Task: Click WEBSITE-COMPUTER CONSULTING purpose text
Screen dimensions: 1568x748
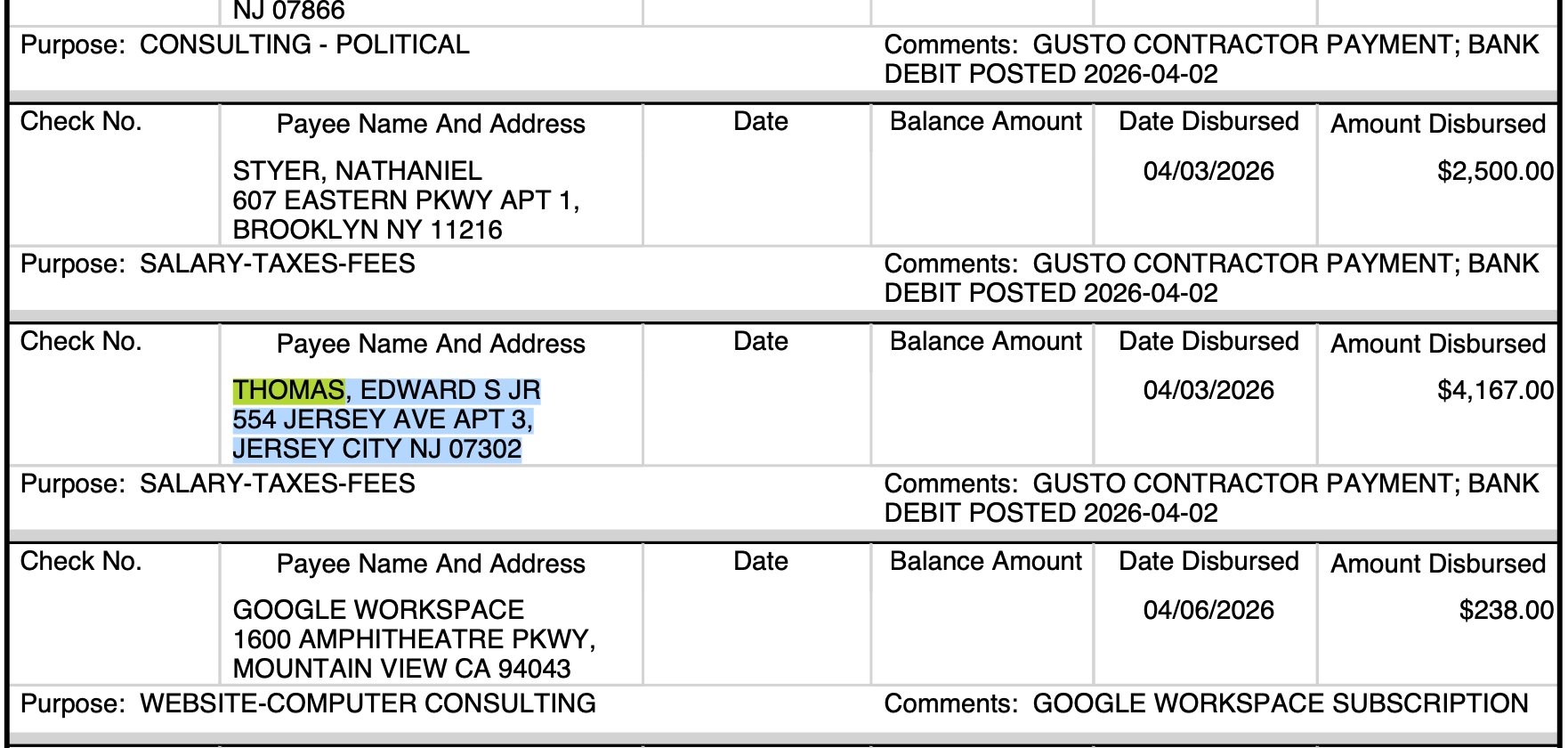Action: pos(368,703)
